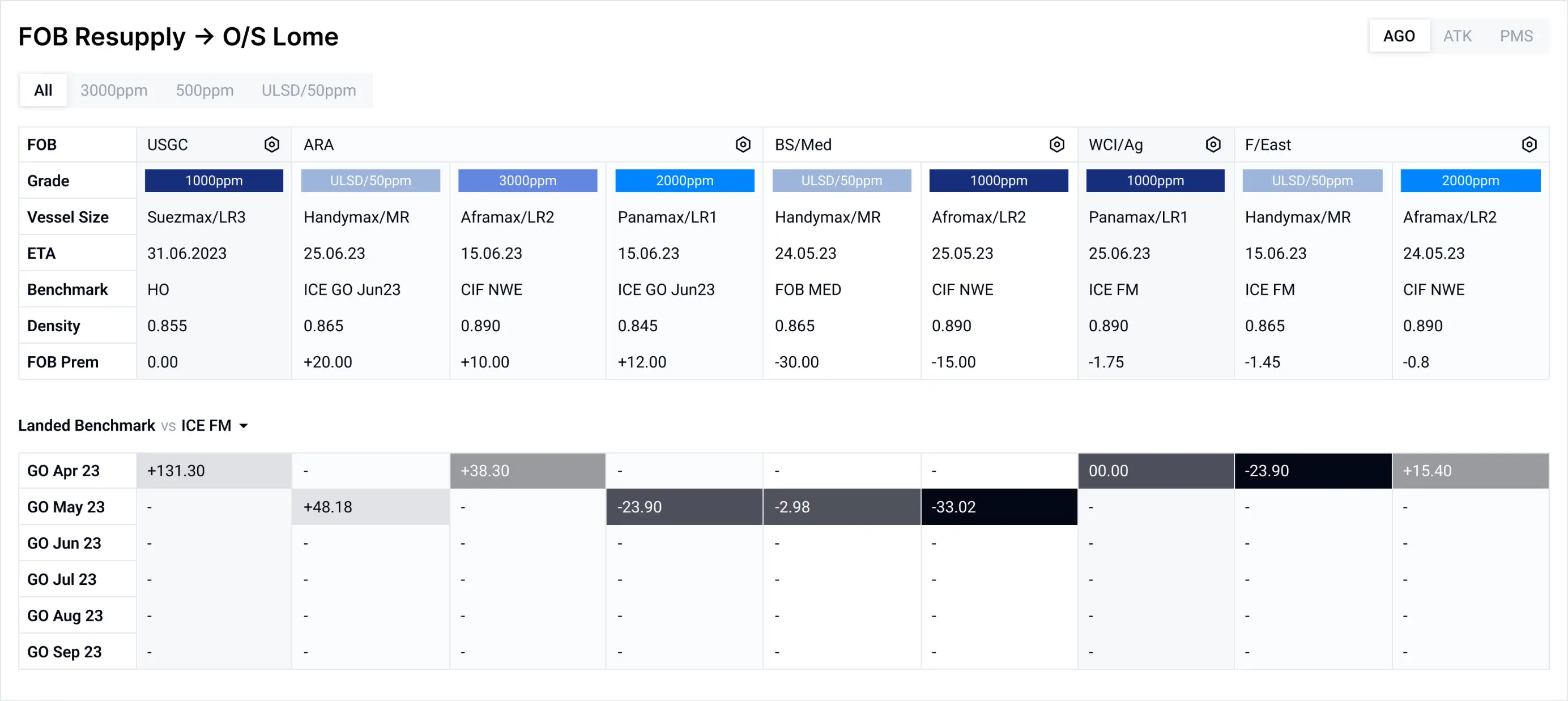Expand the ICE FM benchmark dropdown

243,426
